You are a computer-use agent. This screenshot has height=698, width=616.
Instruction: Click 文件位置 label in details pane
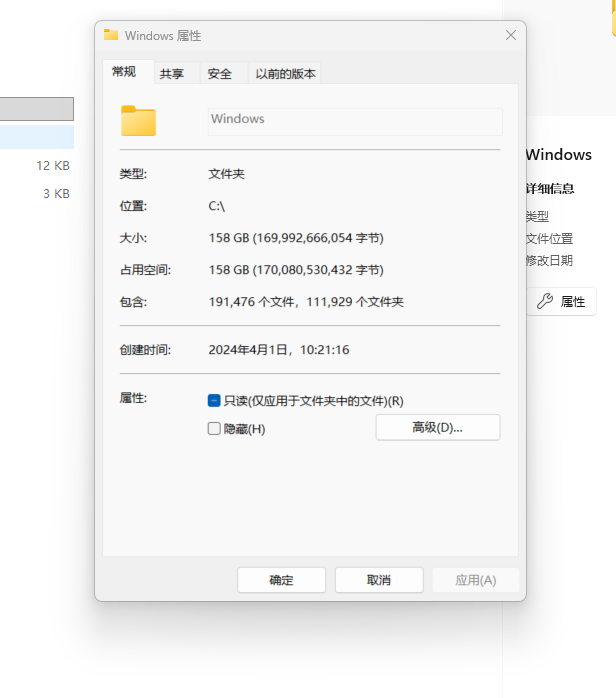[x=549, y=239]
